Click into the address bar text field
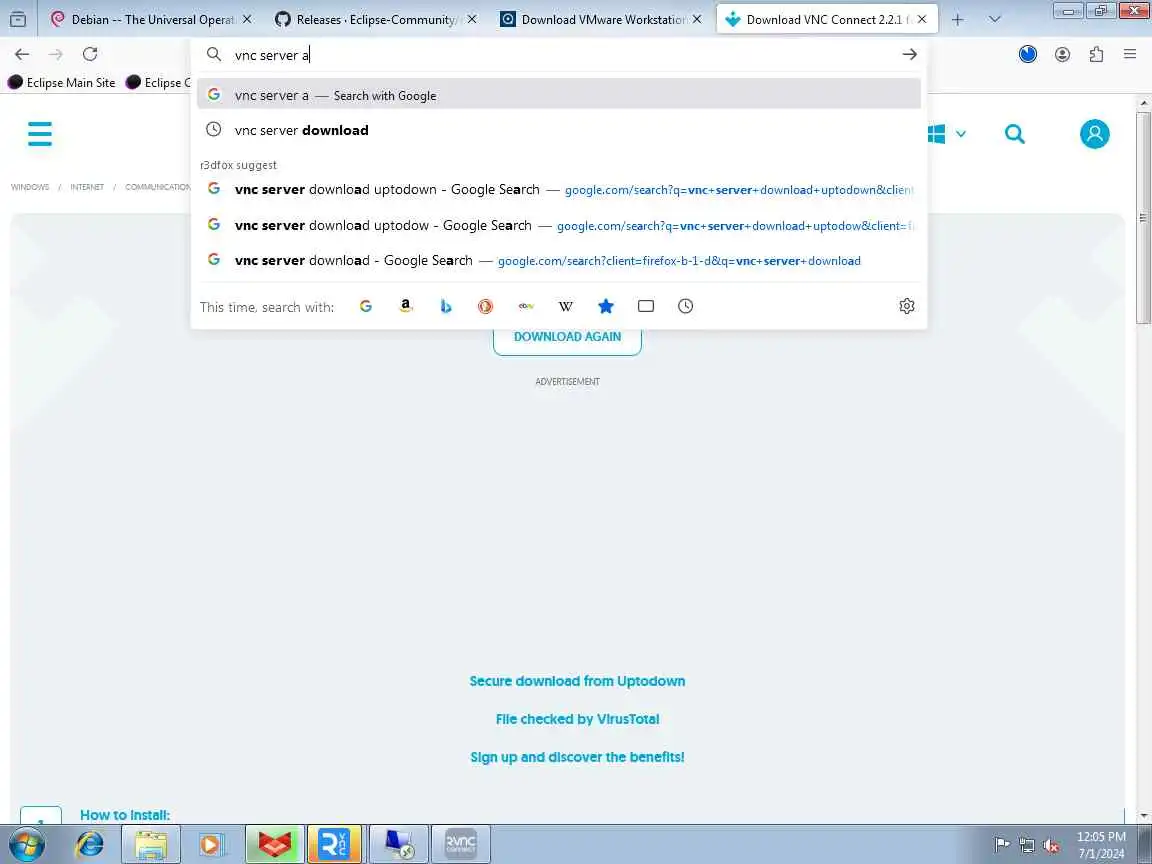1152x864 pixels. click(x=558, y=54)
